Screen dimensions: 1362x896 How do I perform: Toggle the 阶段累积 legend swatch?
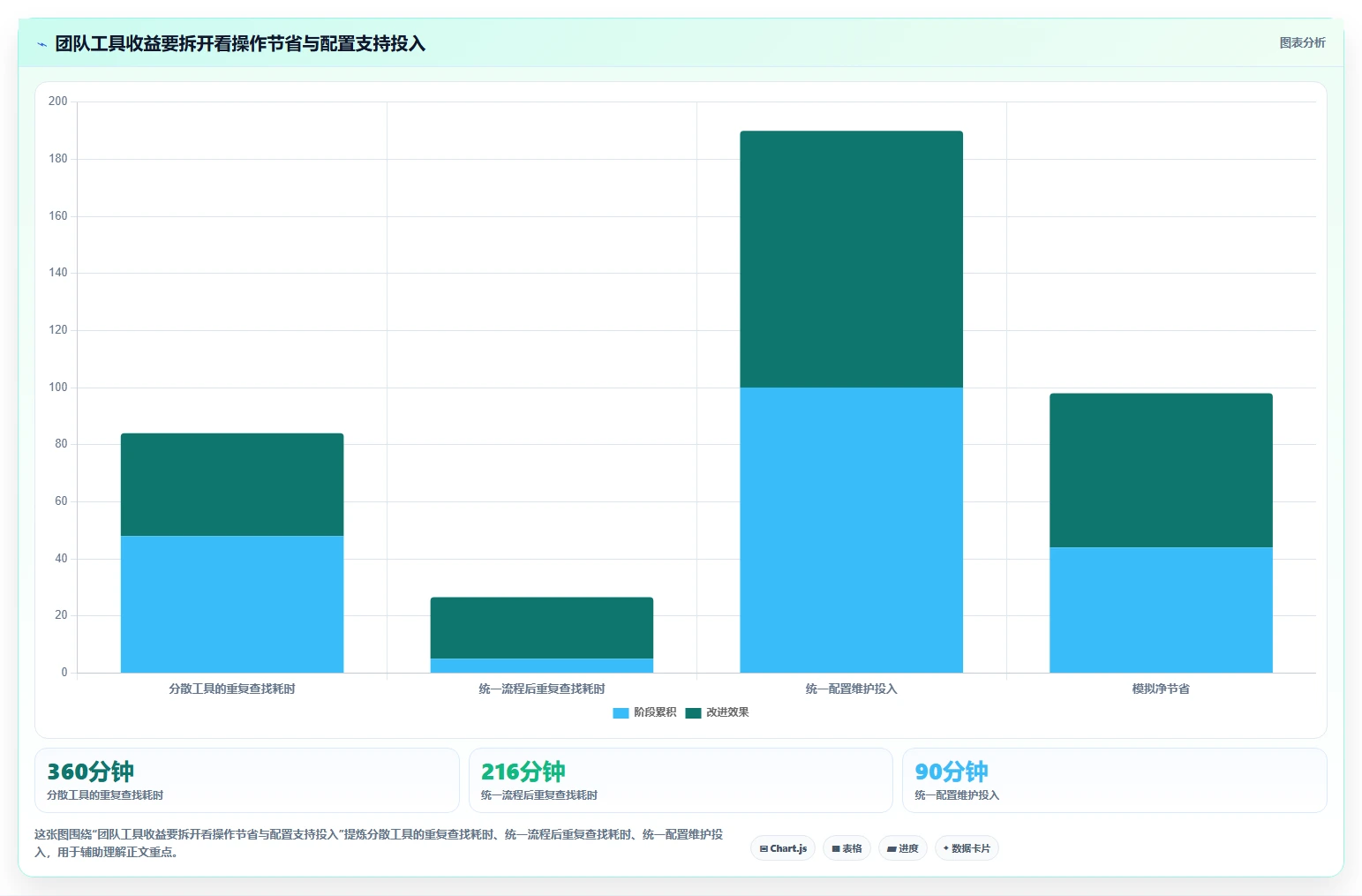tap(621, 713)
